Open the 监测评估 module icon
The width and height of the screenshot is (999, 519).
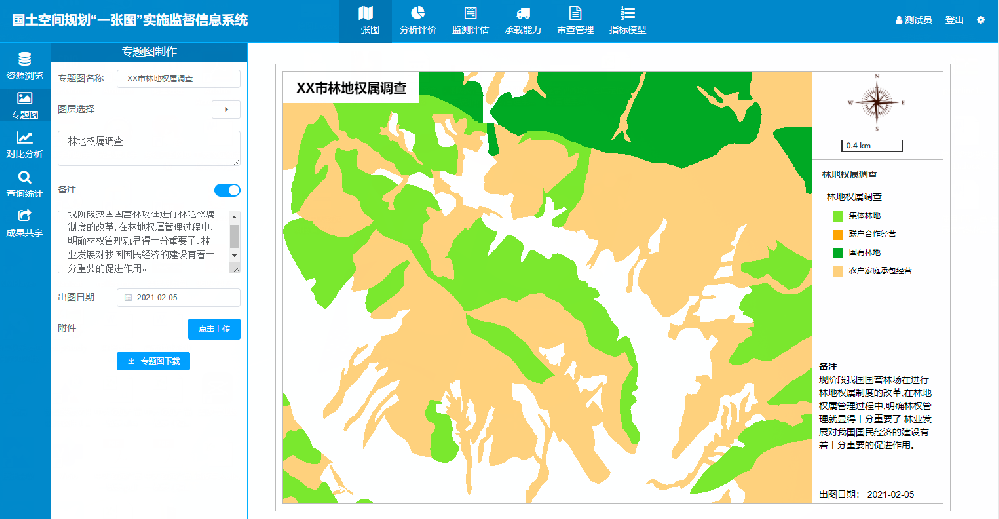point(470,13)
